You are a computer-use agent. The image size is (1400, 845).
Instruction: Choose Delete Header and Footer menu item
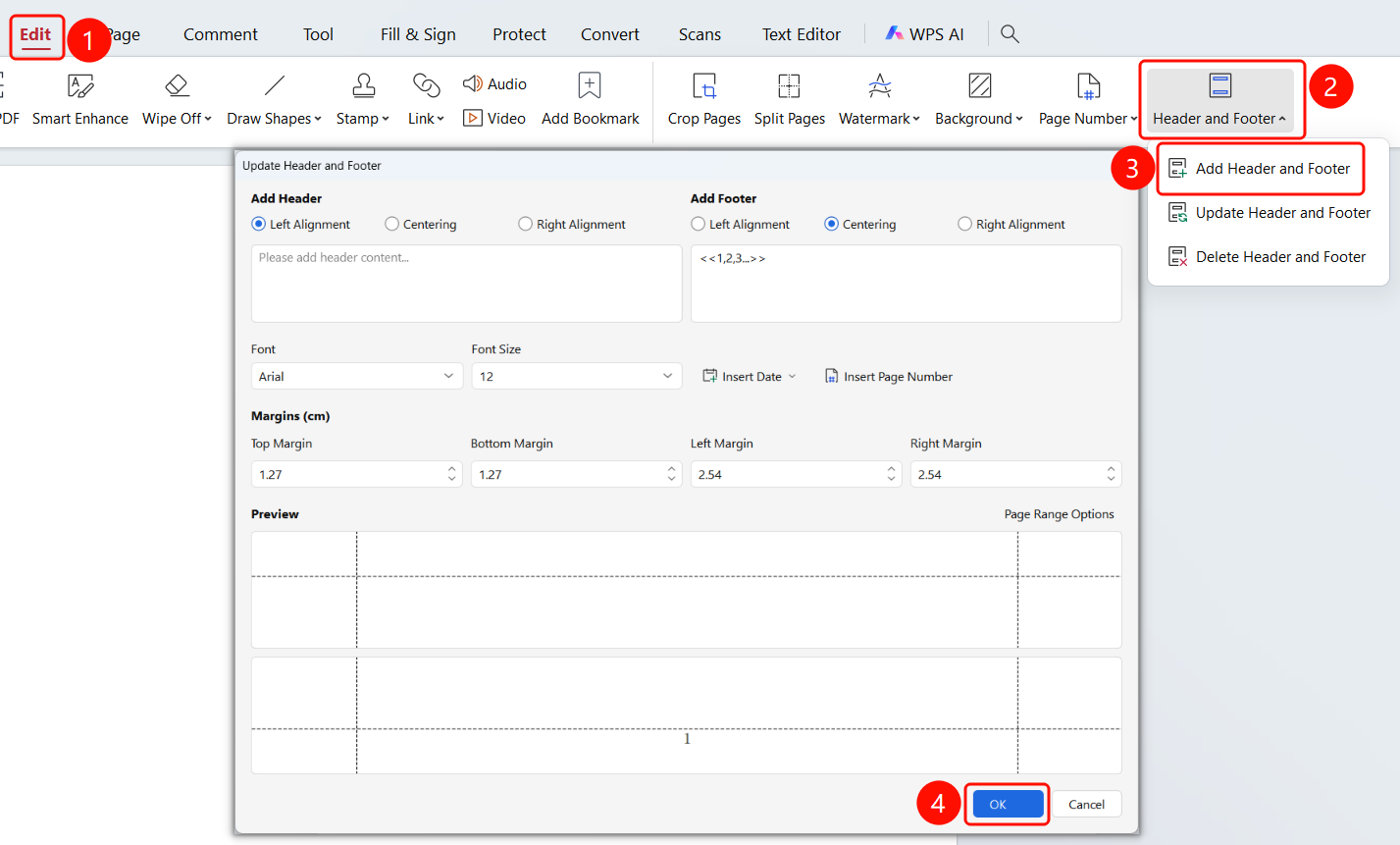tap(1267, 257)
